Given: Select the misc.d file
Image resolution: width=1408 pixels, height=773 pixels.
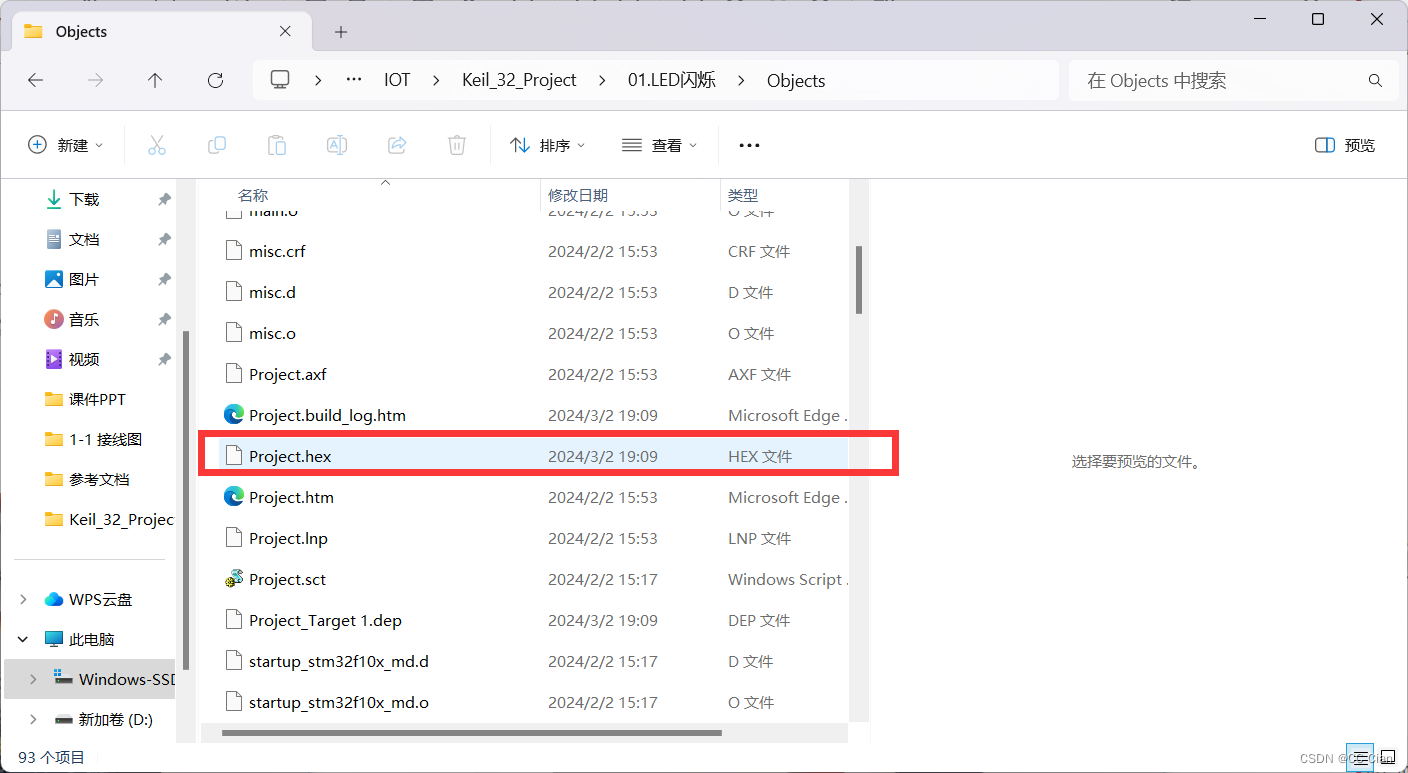Looking at the screenshot, I should 534,292.
